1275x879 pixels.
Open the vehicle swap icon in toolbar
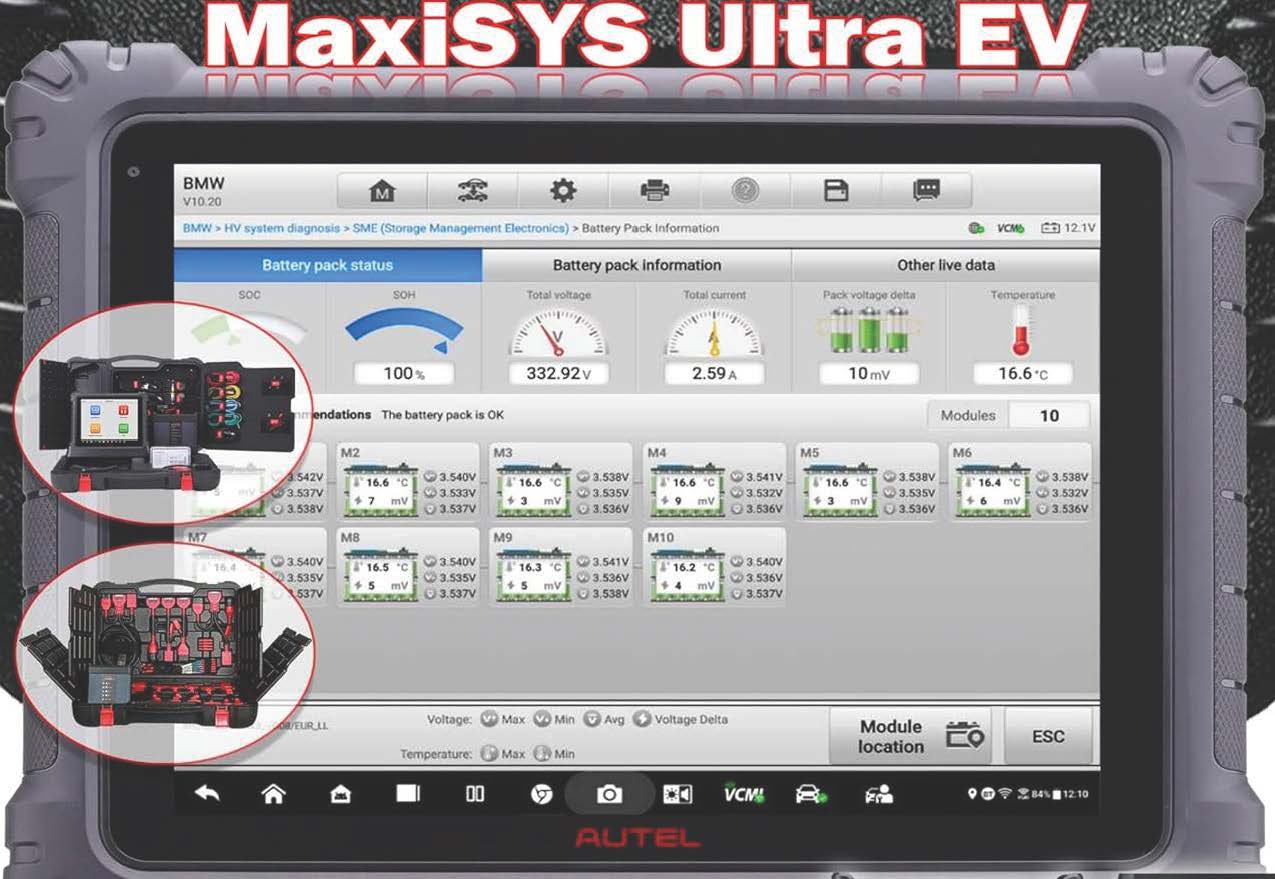[472, 191]
